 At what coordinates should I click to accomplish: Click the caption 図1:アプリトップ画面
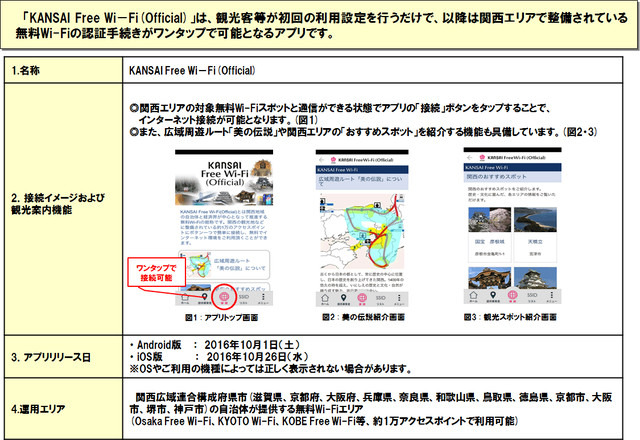click(222, 318)
